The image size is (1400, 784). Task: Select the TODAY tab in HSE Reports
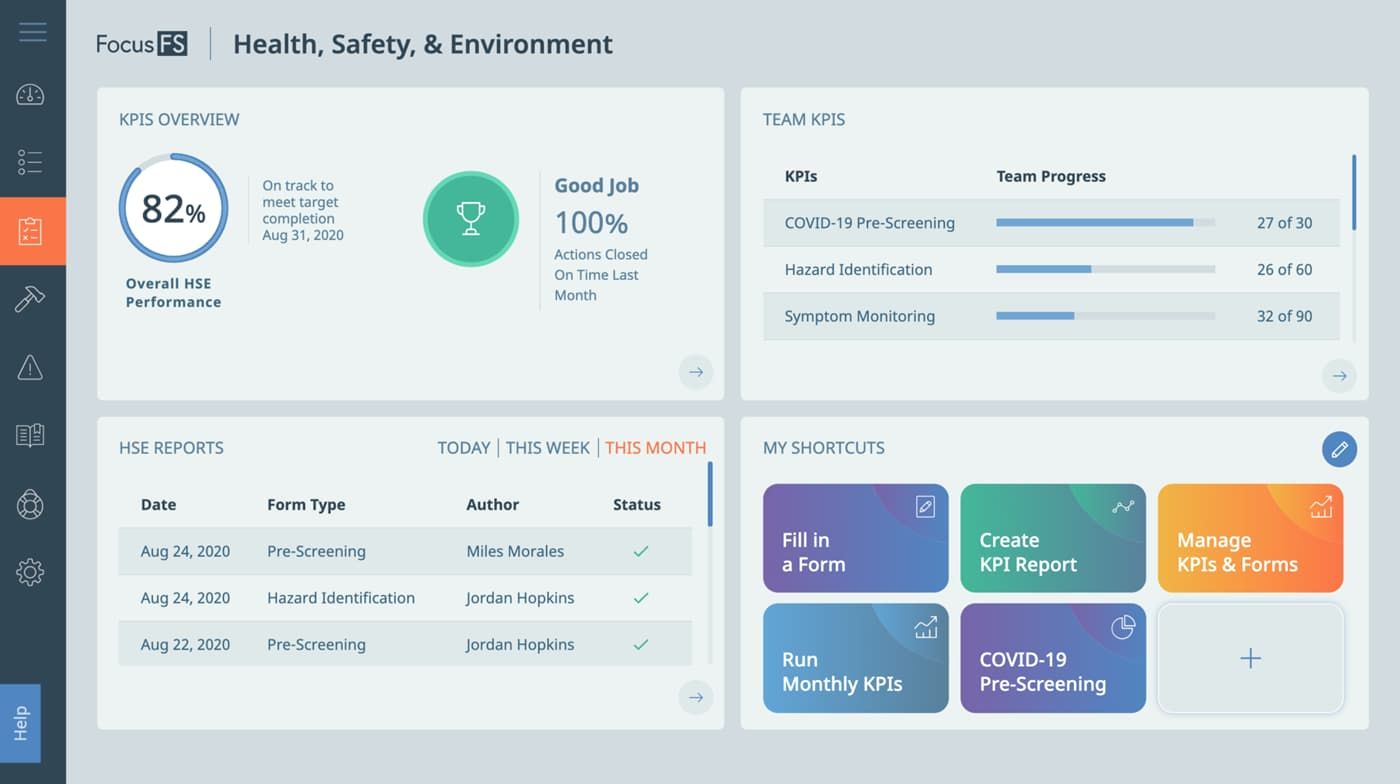tap(464, 448)
